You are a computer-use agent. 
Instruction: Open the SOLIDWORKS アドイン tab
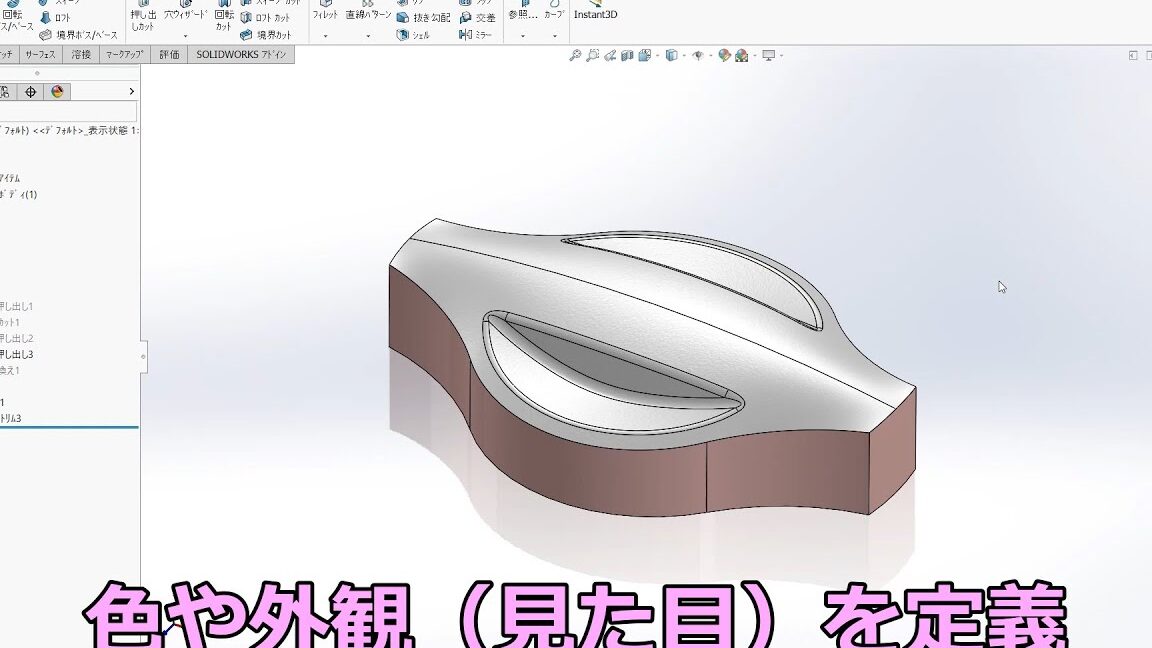[241, 54]
